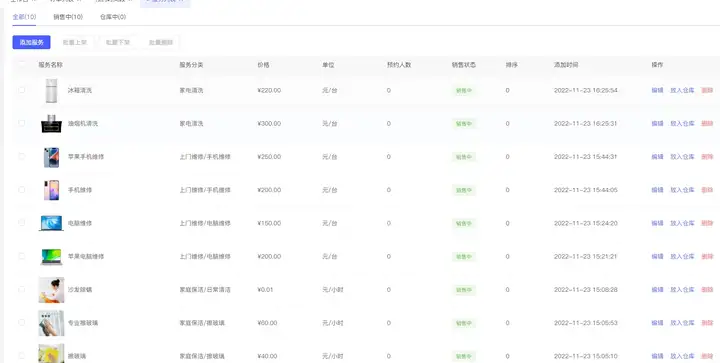Tick the checkbox for 冰箱清洗 row
720x363 pixels.
click(x=22, y=90)
